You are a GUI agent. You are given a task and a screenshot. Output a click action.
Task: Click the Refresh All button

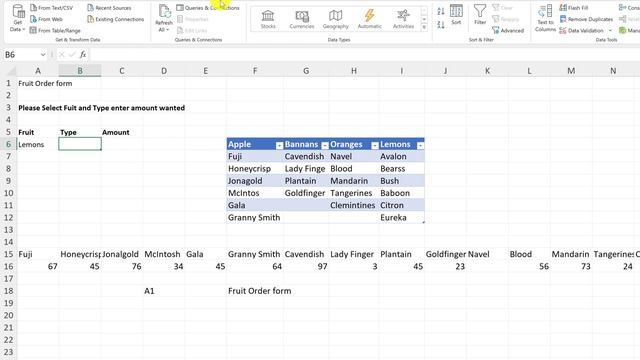[164, 18]
